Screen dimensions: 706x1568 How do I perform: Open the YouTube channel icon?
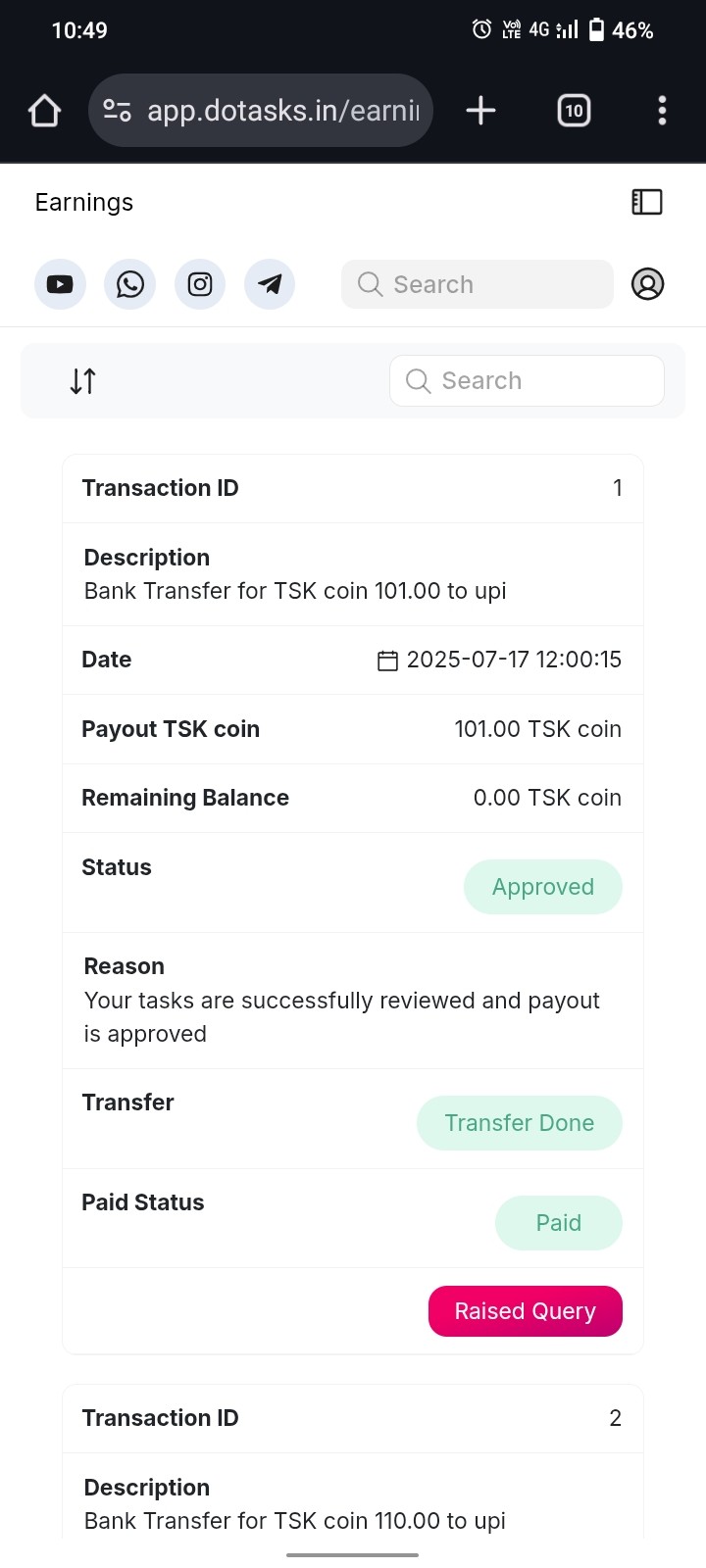point(60,284)
